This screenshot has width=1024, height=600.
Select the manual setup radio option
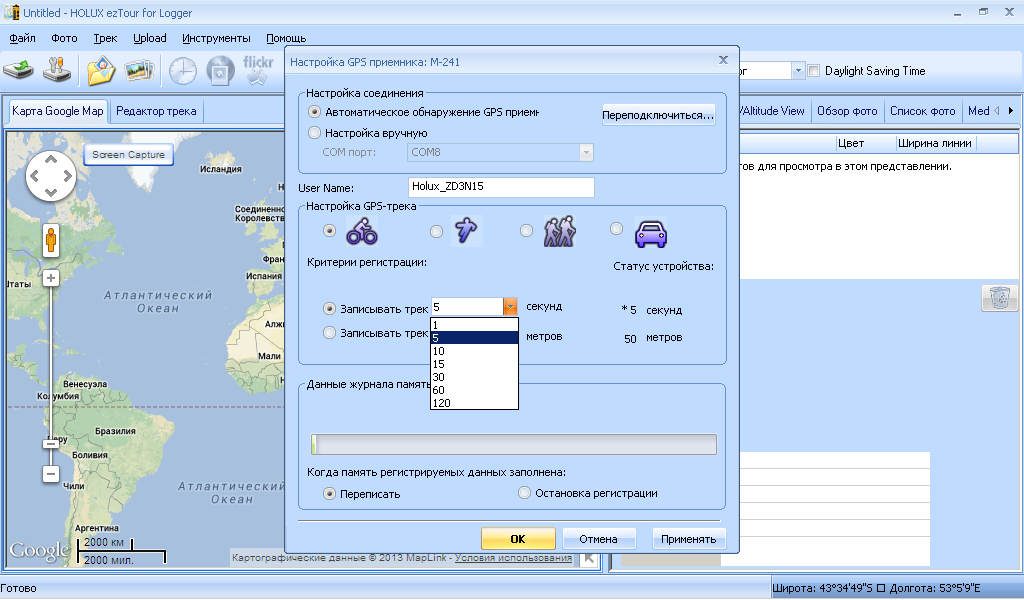315,133
